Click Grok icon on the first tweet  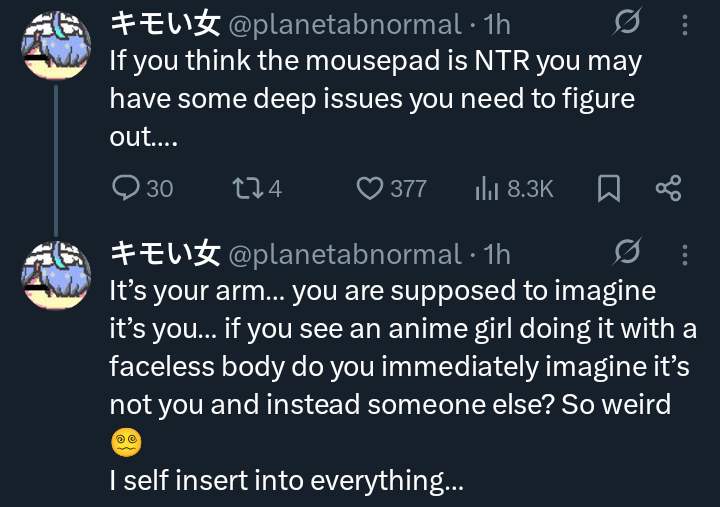(x=628, y=24)
